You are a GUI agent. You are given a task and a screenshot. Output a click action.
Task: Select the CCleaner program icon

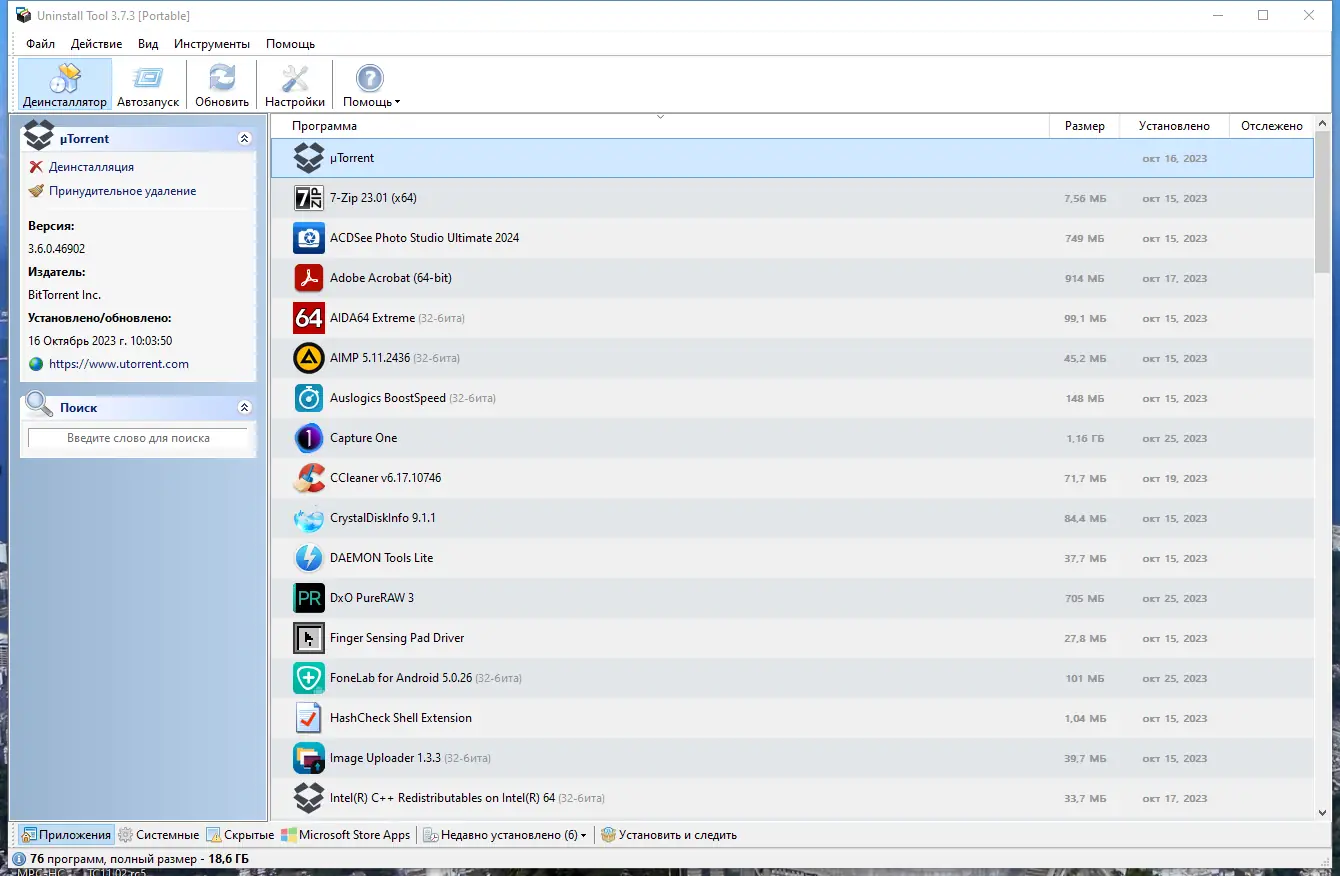click(309, 477)
